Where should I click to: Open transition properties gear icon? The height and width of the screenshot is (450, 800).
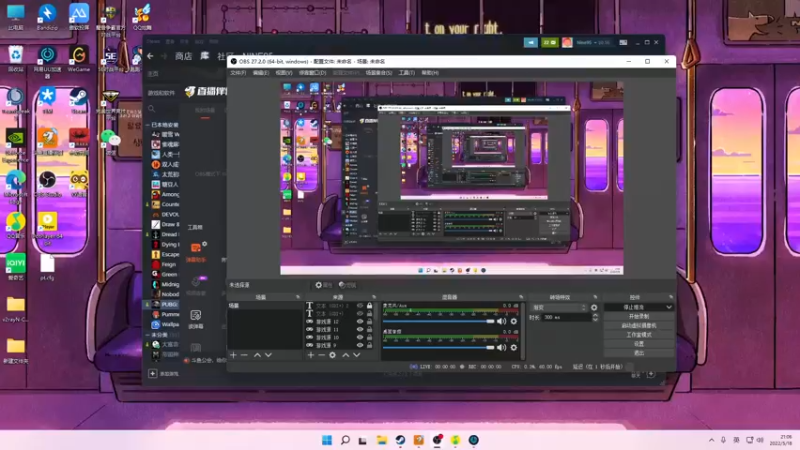pos(594,308)
